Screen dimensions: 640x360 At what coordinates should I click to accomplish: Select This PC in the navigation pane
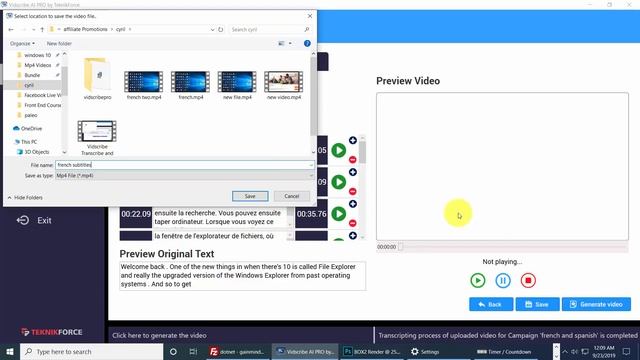click(x=29, y=142)
